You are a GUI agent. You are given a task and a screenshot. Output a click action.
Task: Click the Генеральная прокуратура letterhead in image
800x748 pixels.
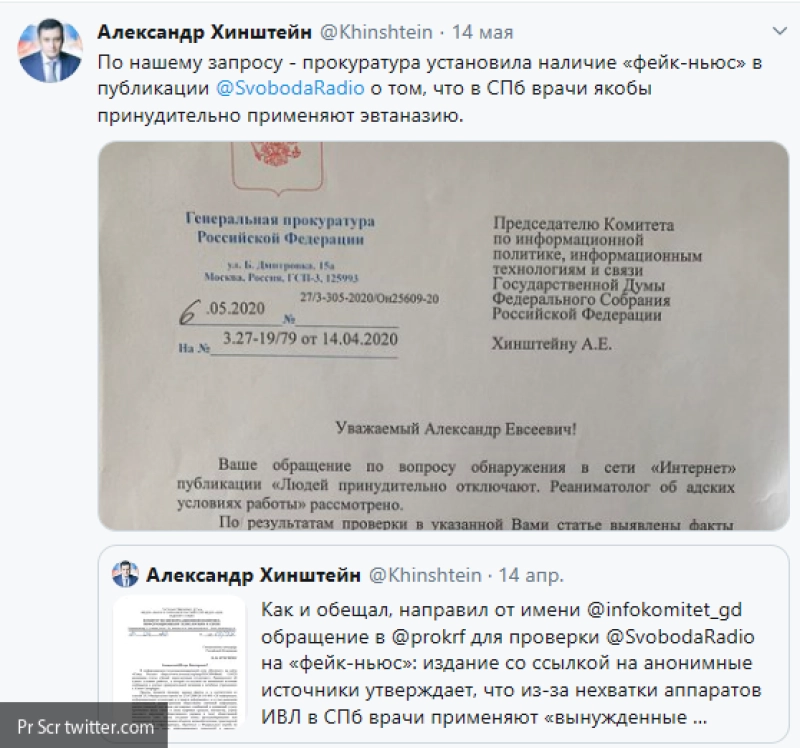tap(280, 229)
